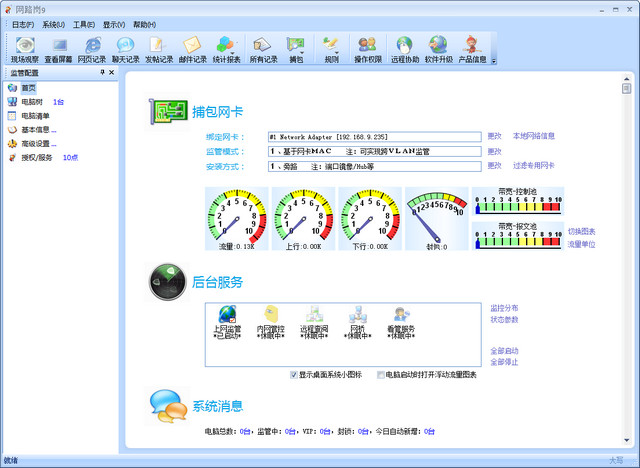This screenshot has height=468, width=640.
Task: Open 聊天记录 chat records icon
Action: pyautogui.click(x=126, y=48)
